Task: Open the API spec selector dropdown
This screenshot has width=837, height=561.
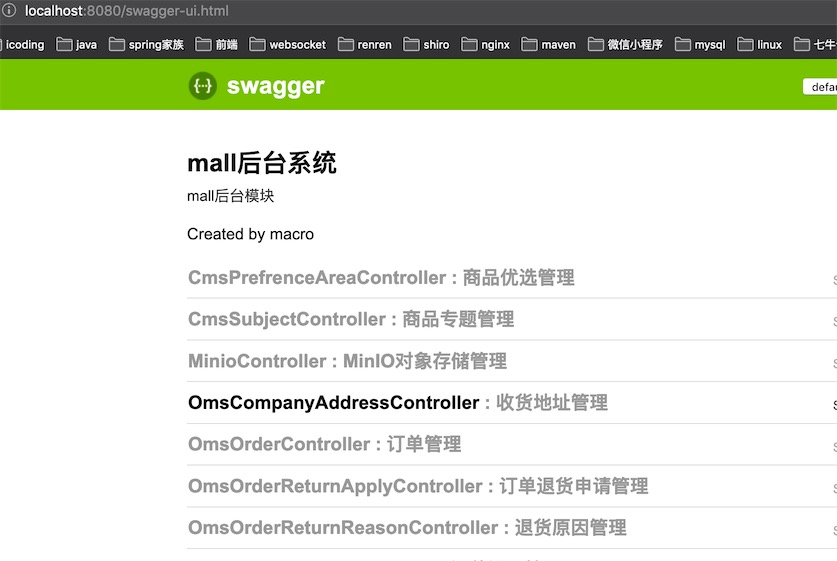Action: point(820,87)
